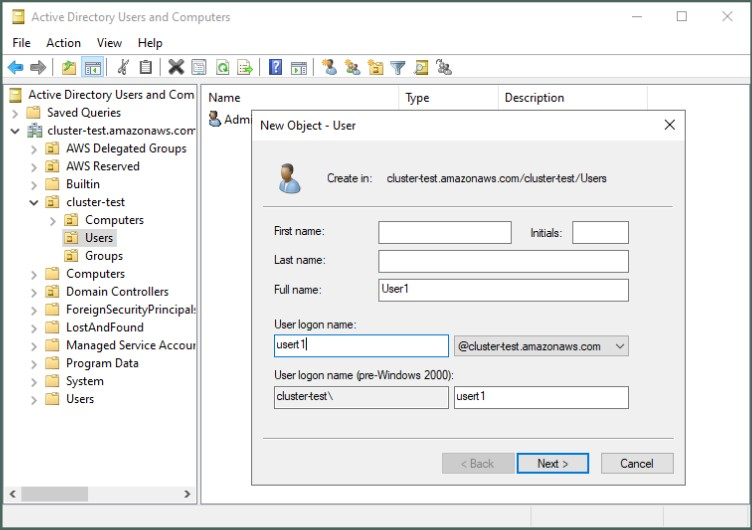Select Groups in the tree

[x=104, y=256]
